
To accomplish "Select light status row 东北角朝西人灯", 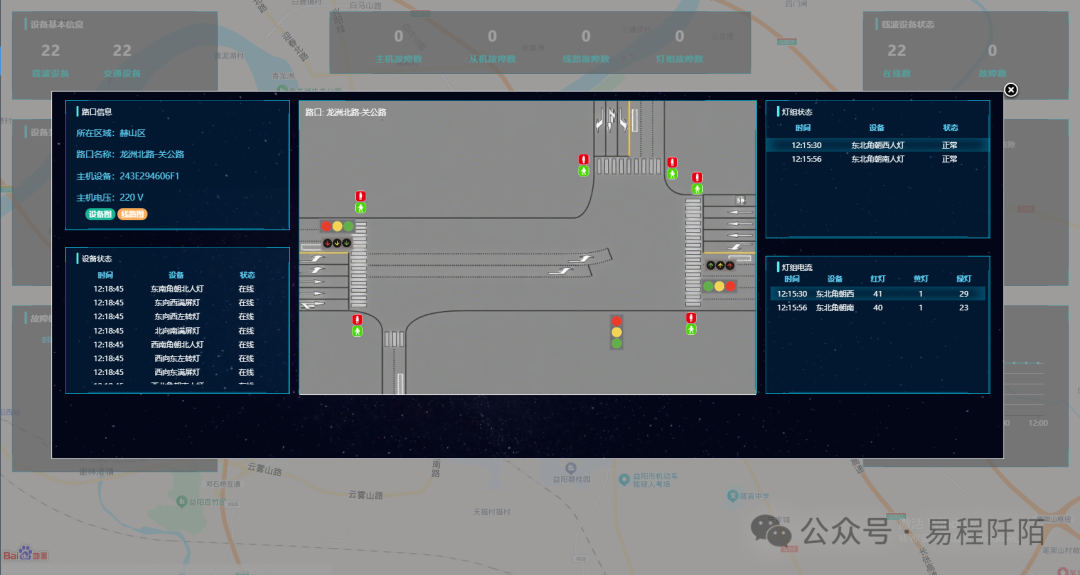I will click(878, 145).
